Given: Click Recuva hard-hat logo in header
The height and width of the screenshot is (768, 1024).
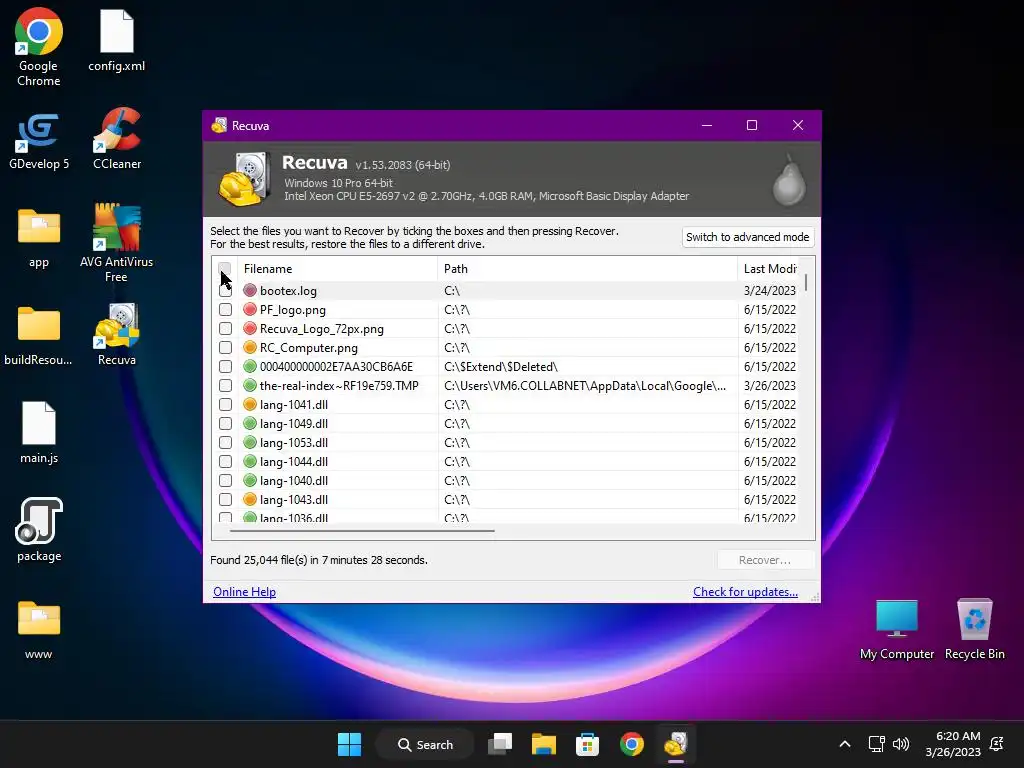Looking at the screenshot, I should click(245, 179).
